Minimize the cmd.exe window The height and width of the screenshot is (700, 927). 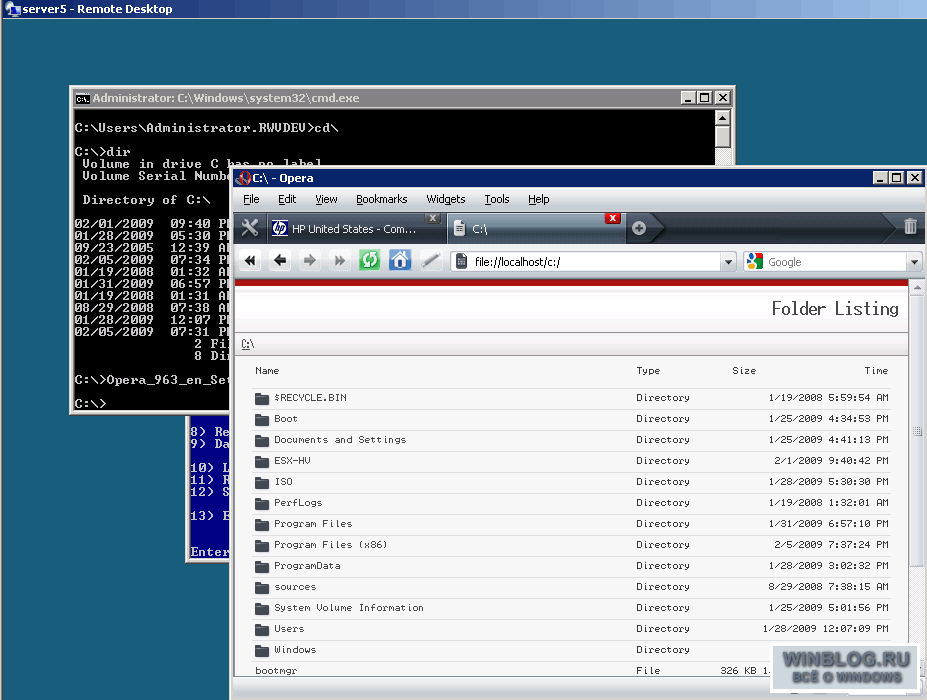point(688,98)
